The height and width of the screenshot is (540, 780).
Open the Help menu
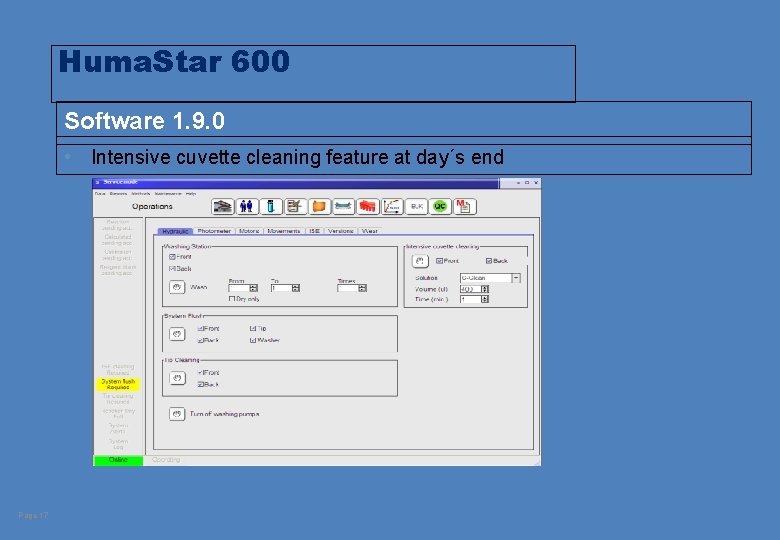point(191,193)
